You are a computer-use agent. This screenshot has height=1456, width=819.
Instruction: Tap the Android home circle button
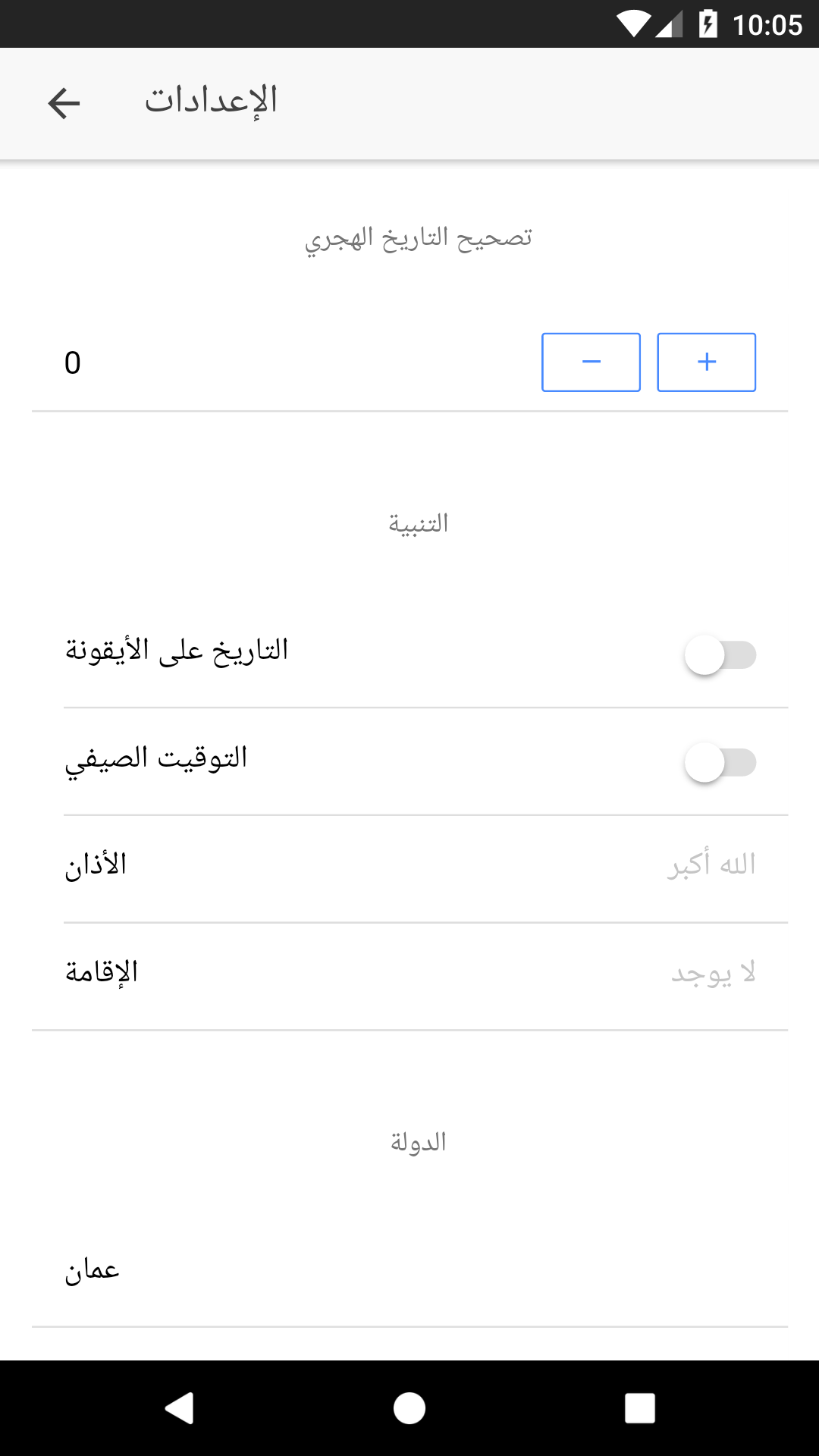409,1408
